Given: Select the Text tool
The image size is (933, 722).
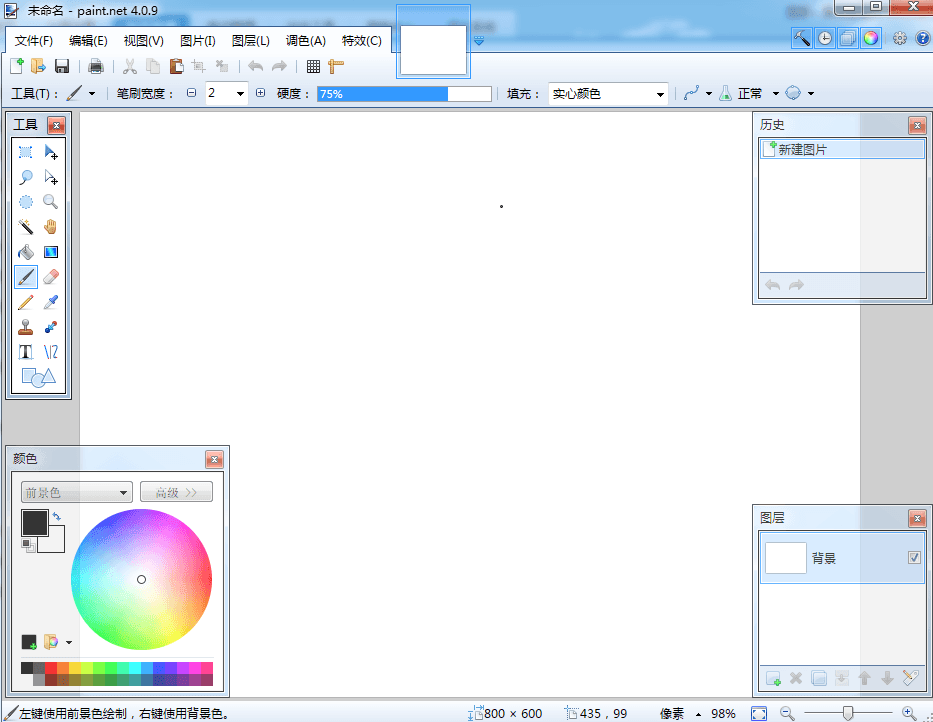Looking at the screenshot, I should click(26, 352).
